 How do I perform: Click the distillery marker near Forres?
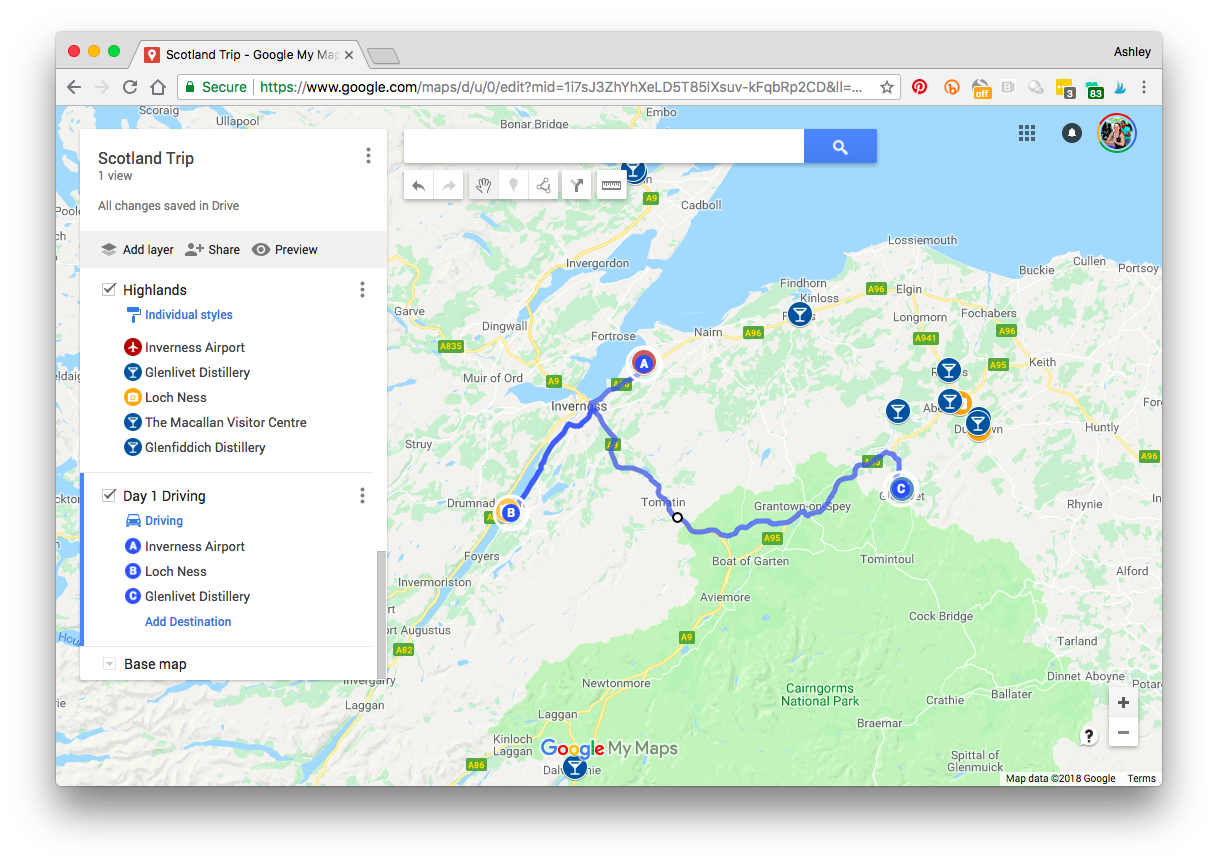coord(799,315)
